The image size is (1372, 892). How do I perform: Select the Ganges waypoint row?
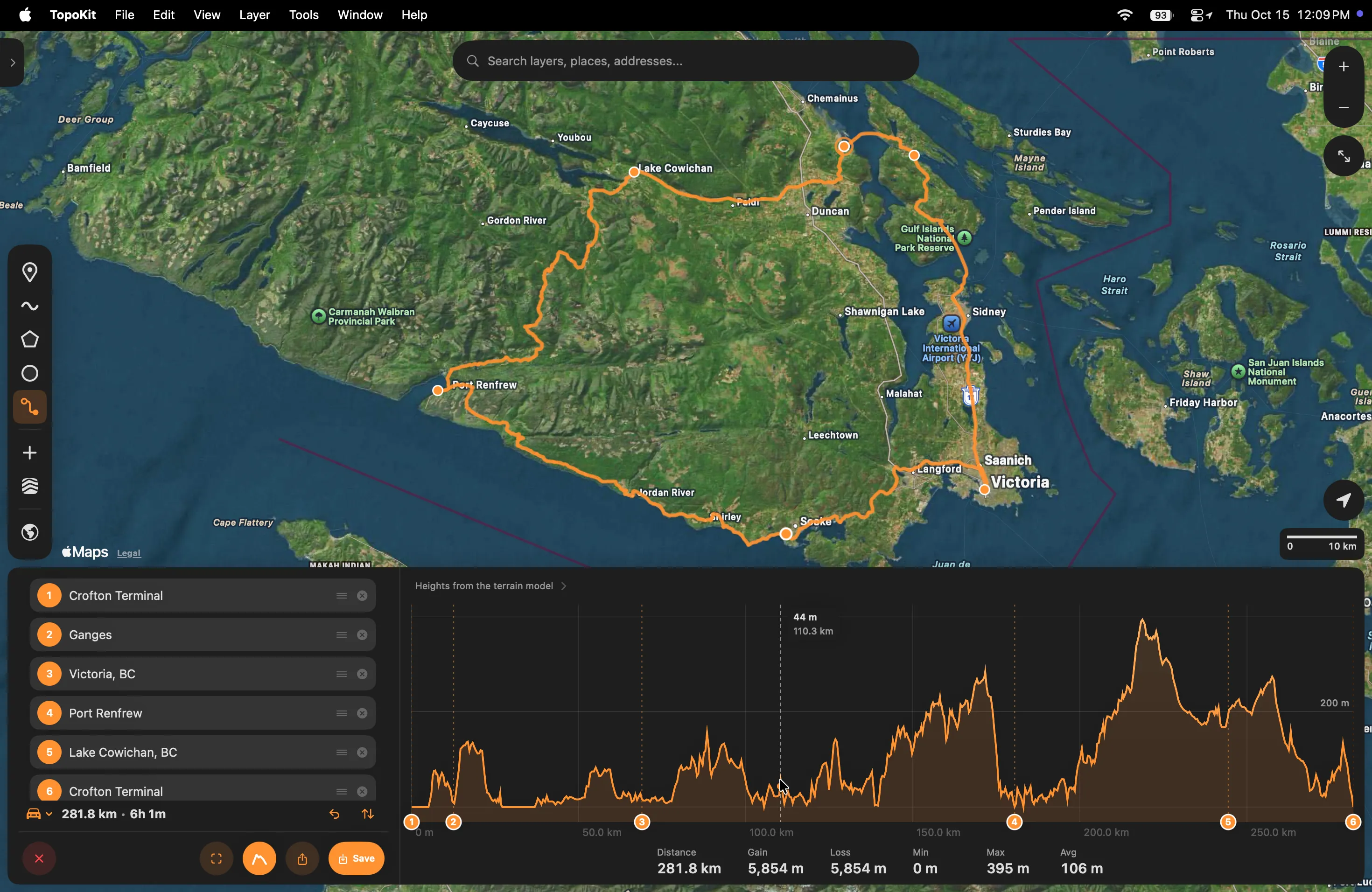(203, 635)
